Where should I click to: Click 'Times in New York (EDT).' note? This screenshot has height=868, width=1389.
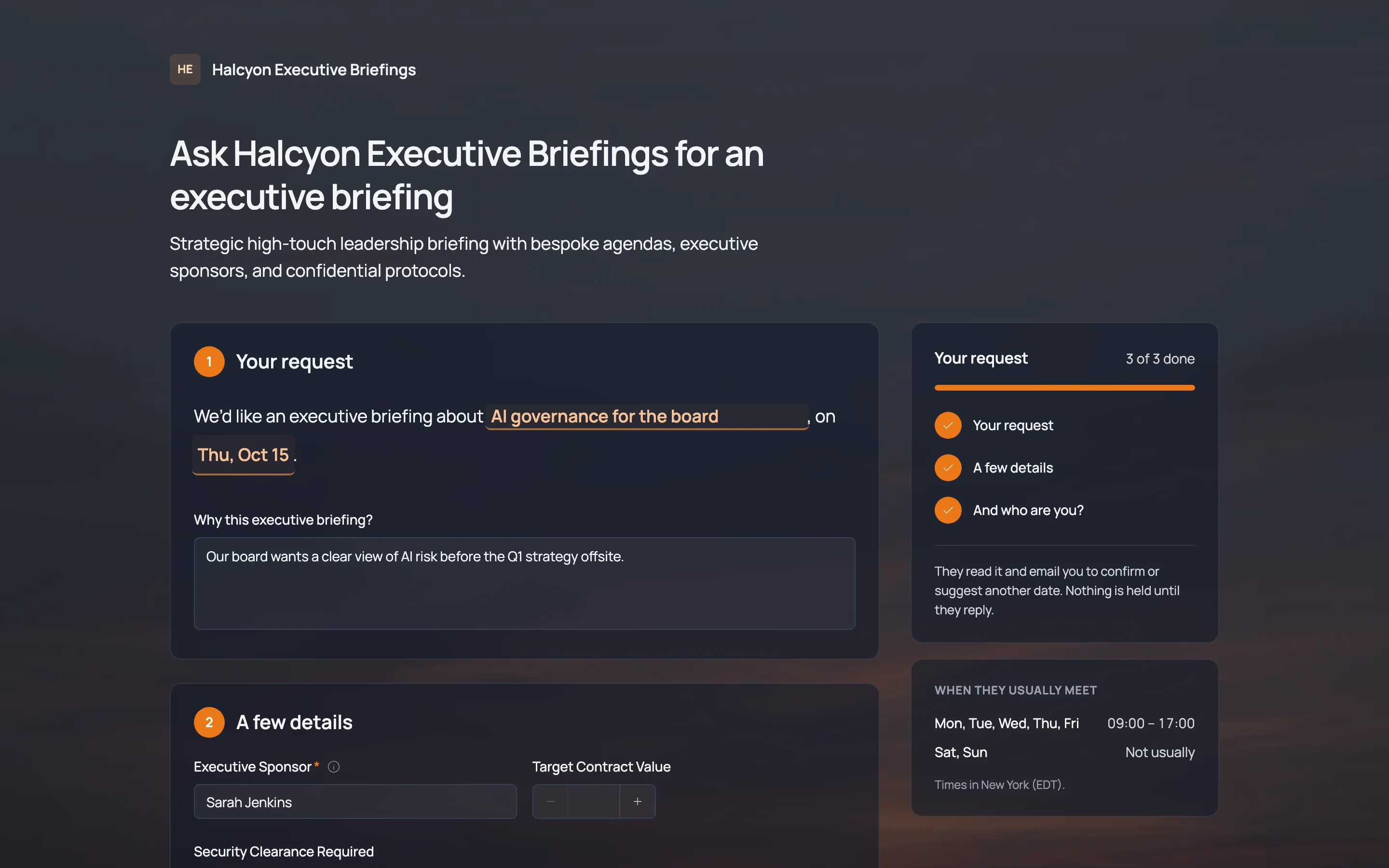coord(999,785)
